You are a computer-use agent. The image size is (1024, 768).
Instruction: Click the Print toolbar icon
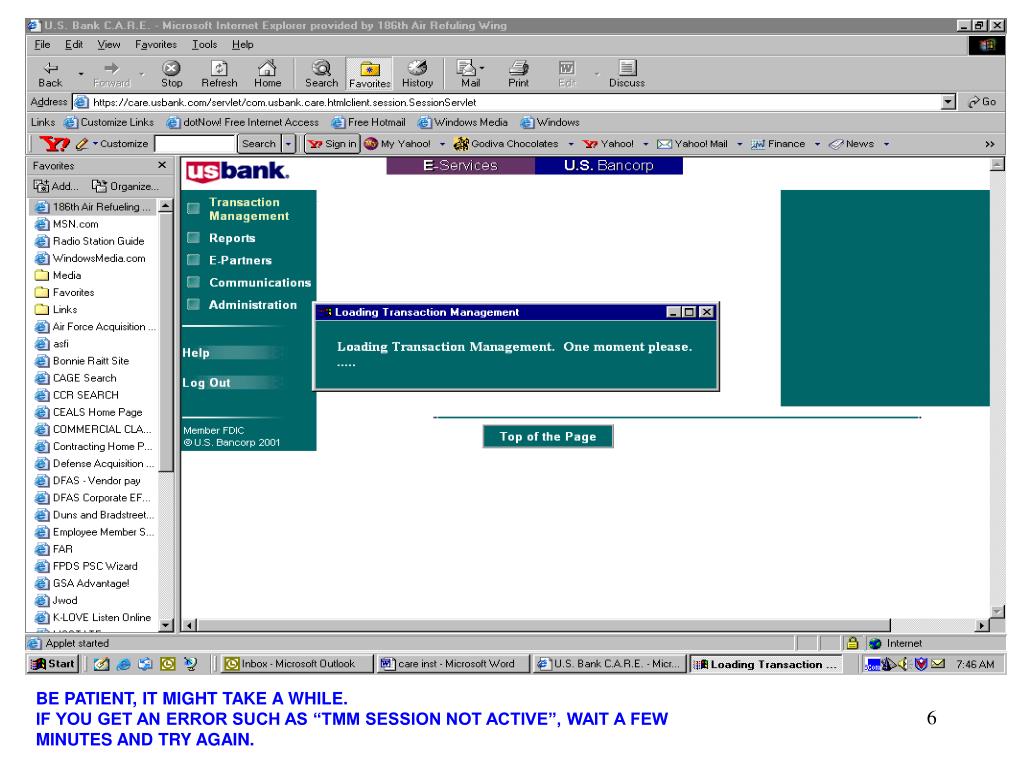tap(518, 74)
